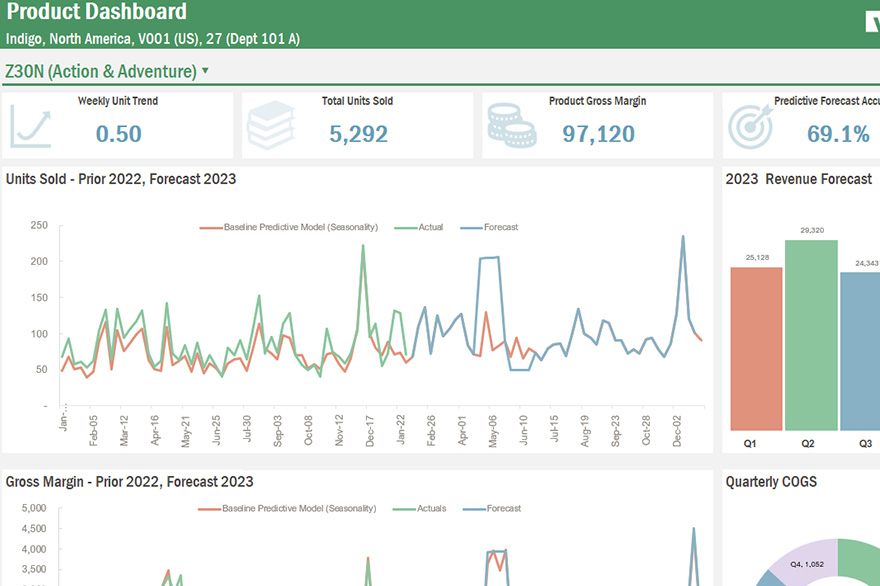The image size is (880, 586).
Task: Click the 5,292 Total Units Sold value
Action: point(358,134)
